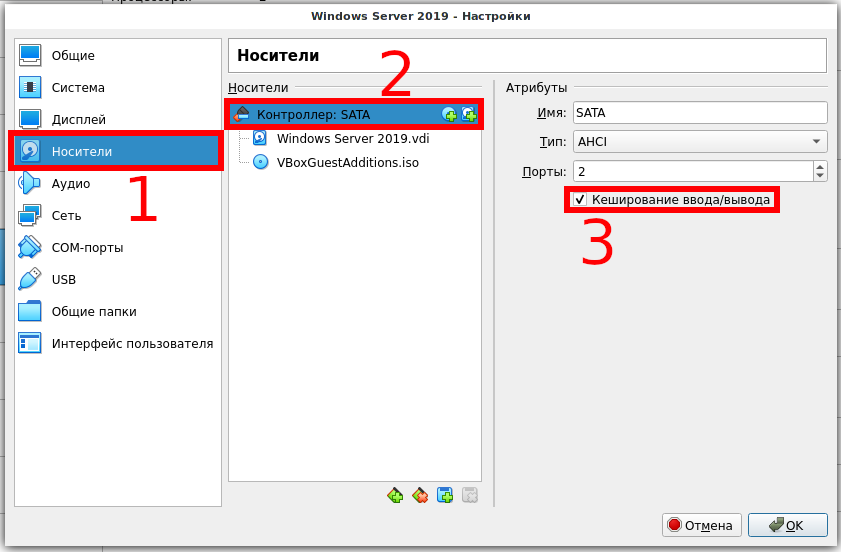The width and height of the screenshot is (841, 552).
Task: Click the optical disc icon beside VBoxGuestAdditions.iso
Action: (x=260, y=161)
